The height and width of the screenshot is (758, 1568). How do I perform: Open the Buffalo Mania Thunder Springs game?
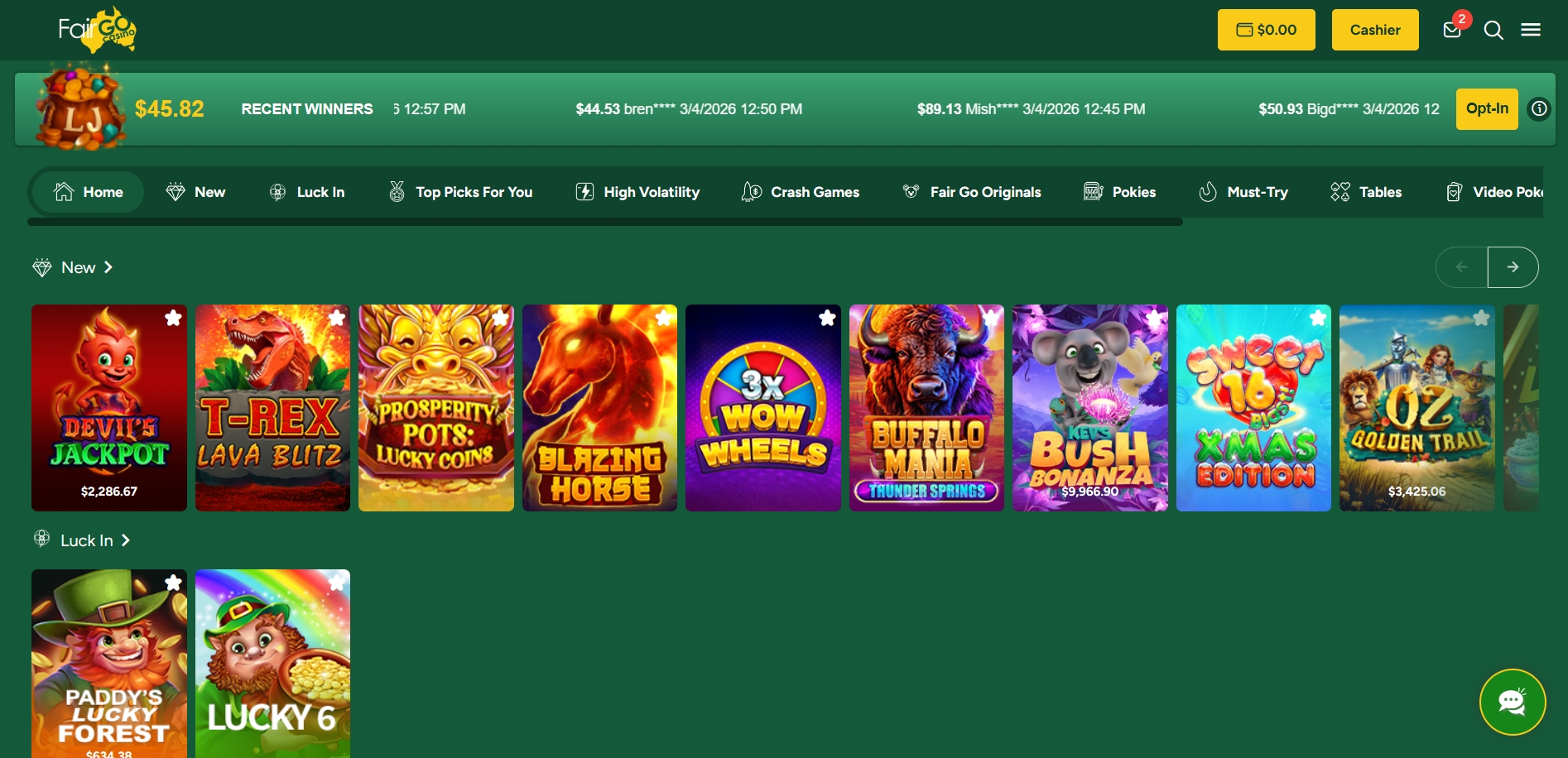926,408
